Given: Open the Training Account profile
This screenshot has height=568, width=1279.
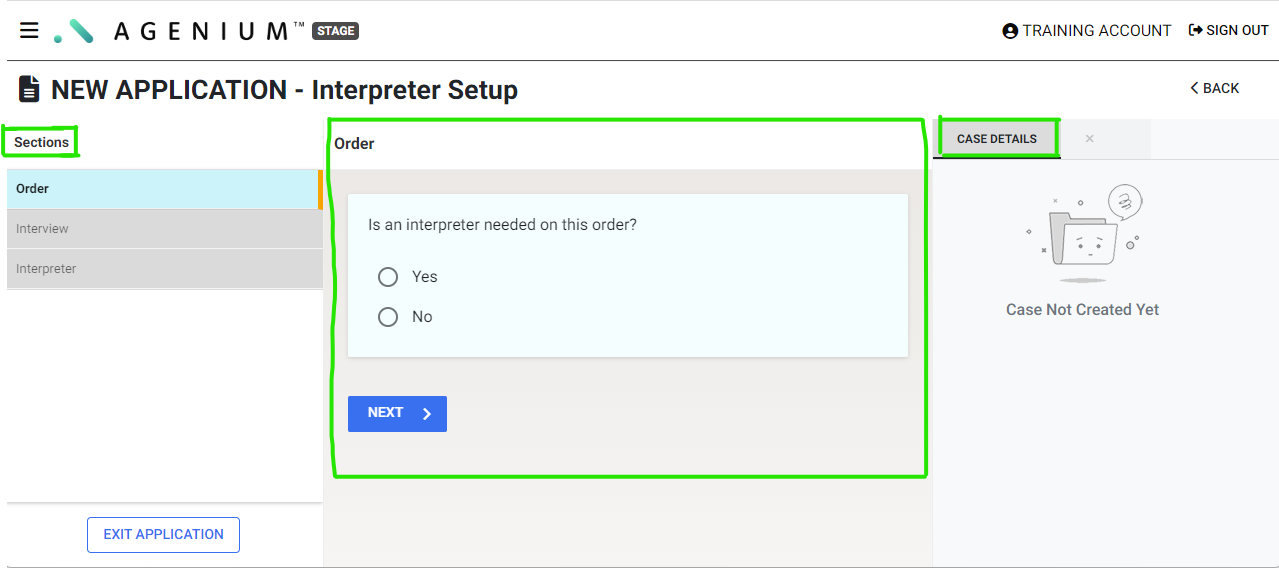Looking at the screenshot, I should (1086, 31).
